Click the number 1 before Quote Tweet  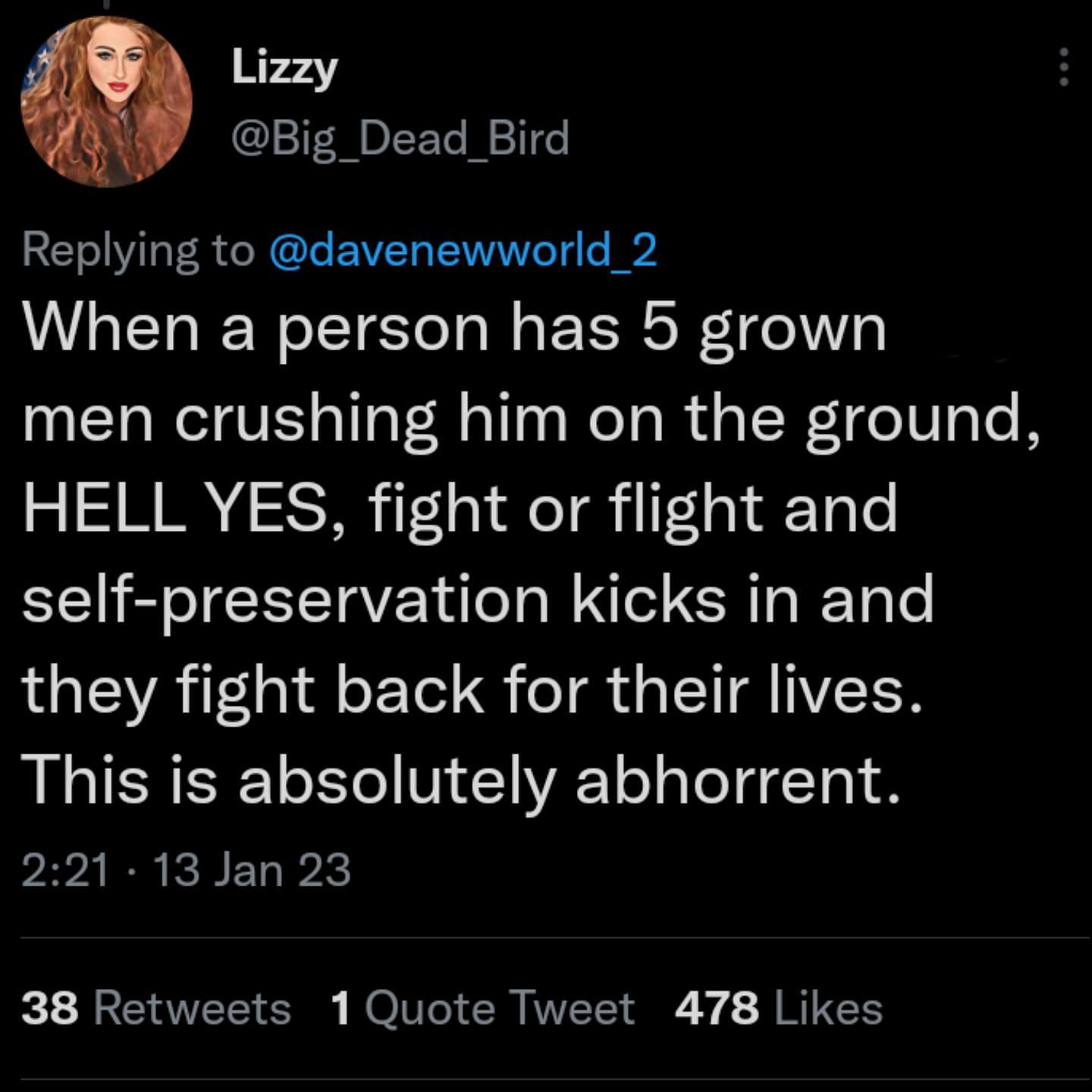pyautogui.click(x=341, y=1009)
